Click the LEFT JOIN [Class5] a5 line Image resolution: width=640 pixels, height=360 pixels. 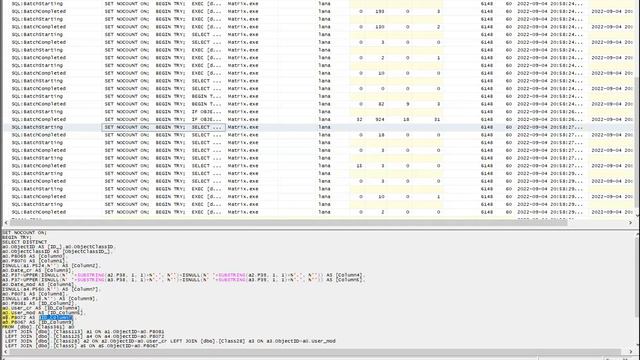[82, 346]
